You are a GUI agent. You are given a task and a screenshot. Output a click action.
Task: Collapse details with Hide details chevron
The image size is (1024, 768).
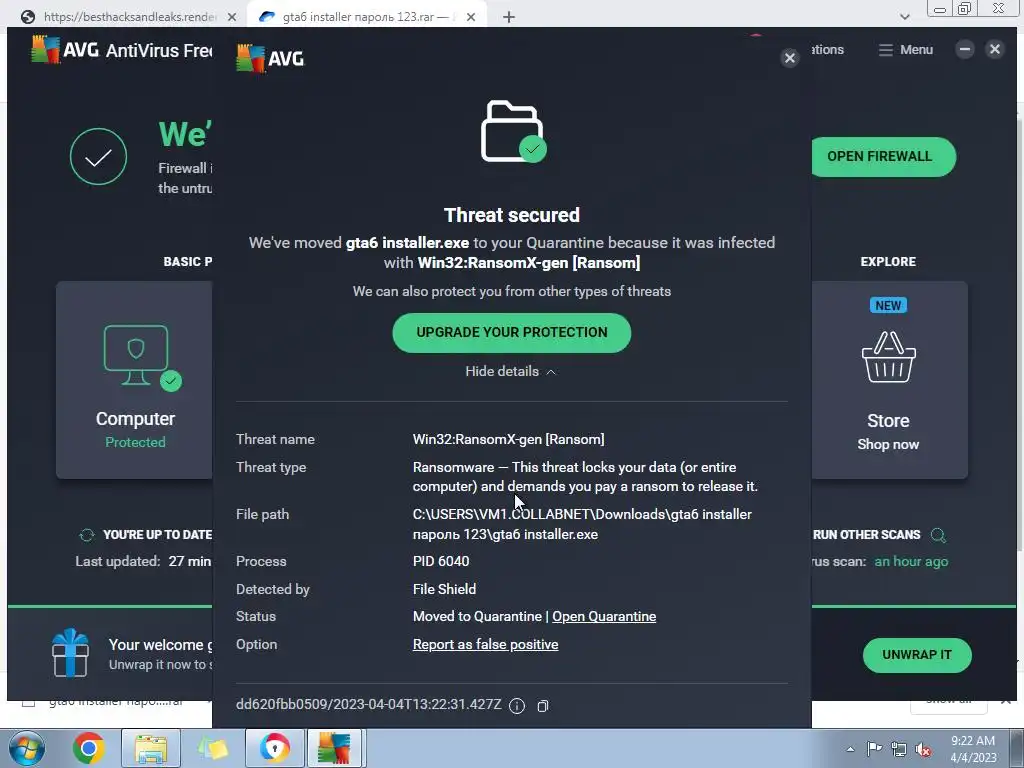511,371
